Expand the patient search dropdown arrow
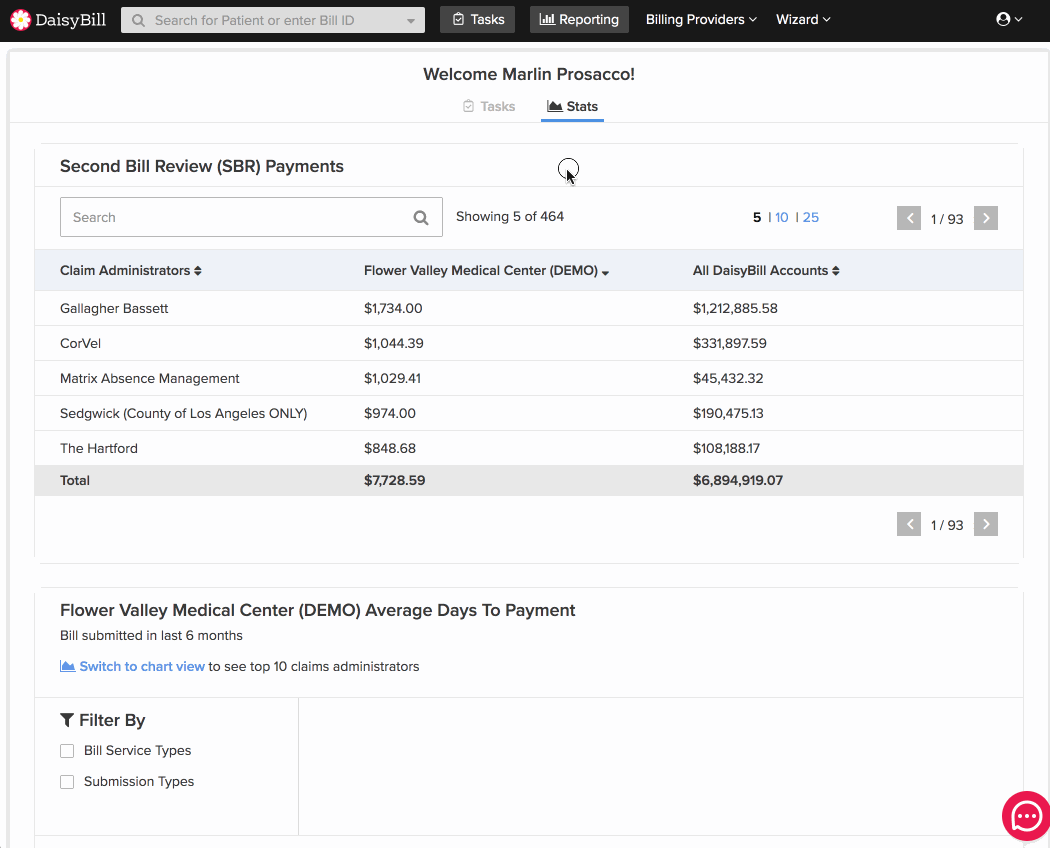The image size is (1050, 848). tap(410, 21)
